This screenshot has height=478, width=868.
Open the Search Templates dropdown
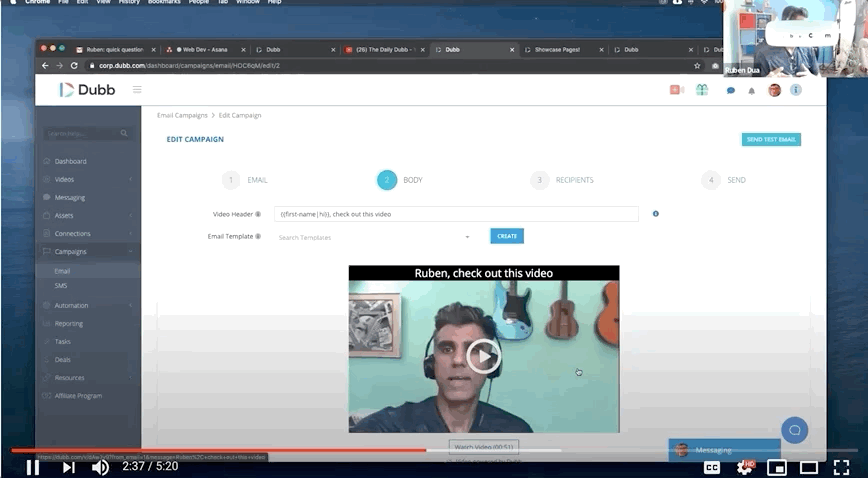[374, 237]
